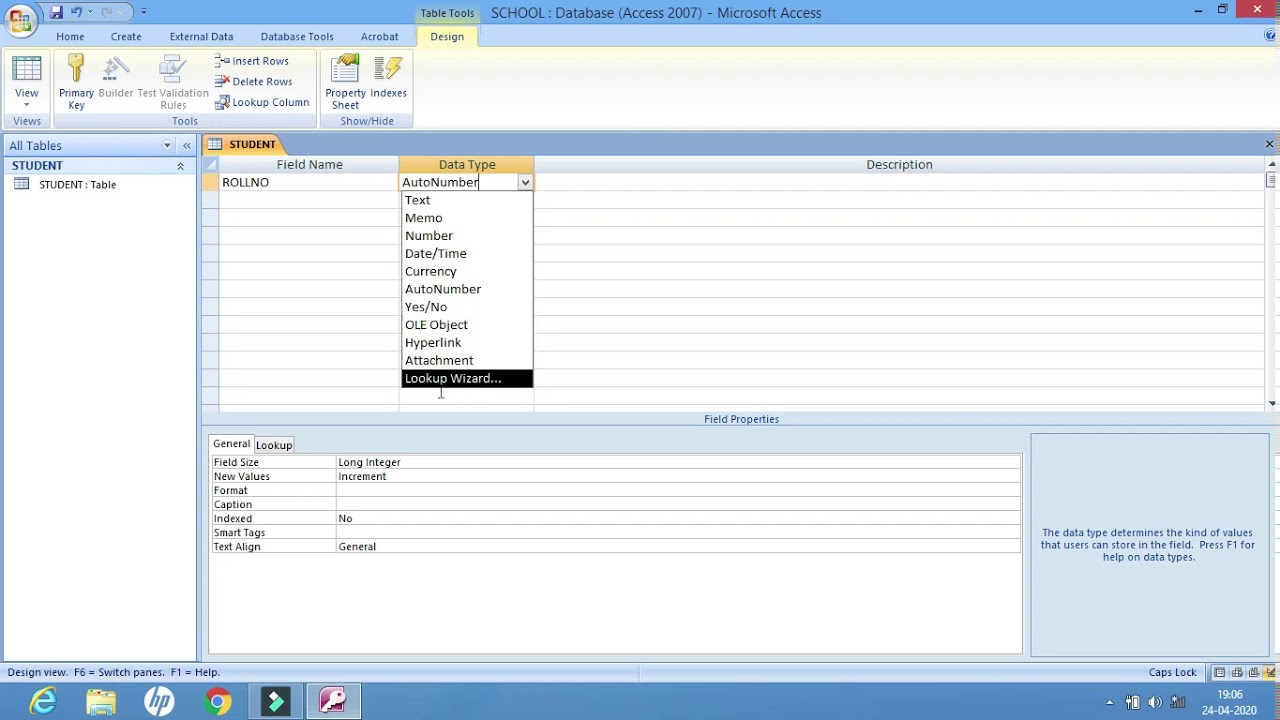Switch to Datasheet View from status bar
Screen dimensions: 1280x720
(x=1220, y=673)
